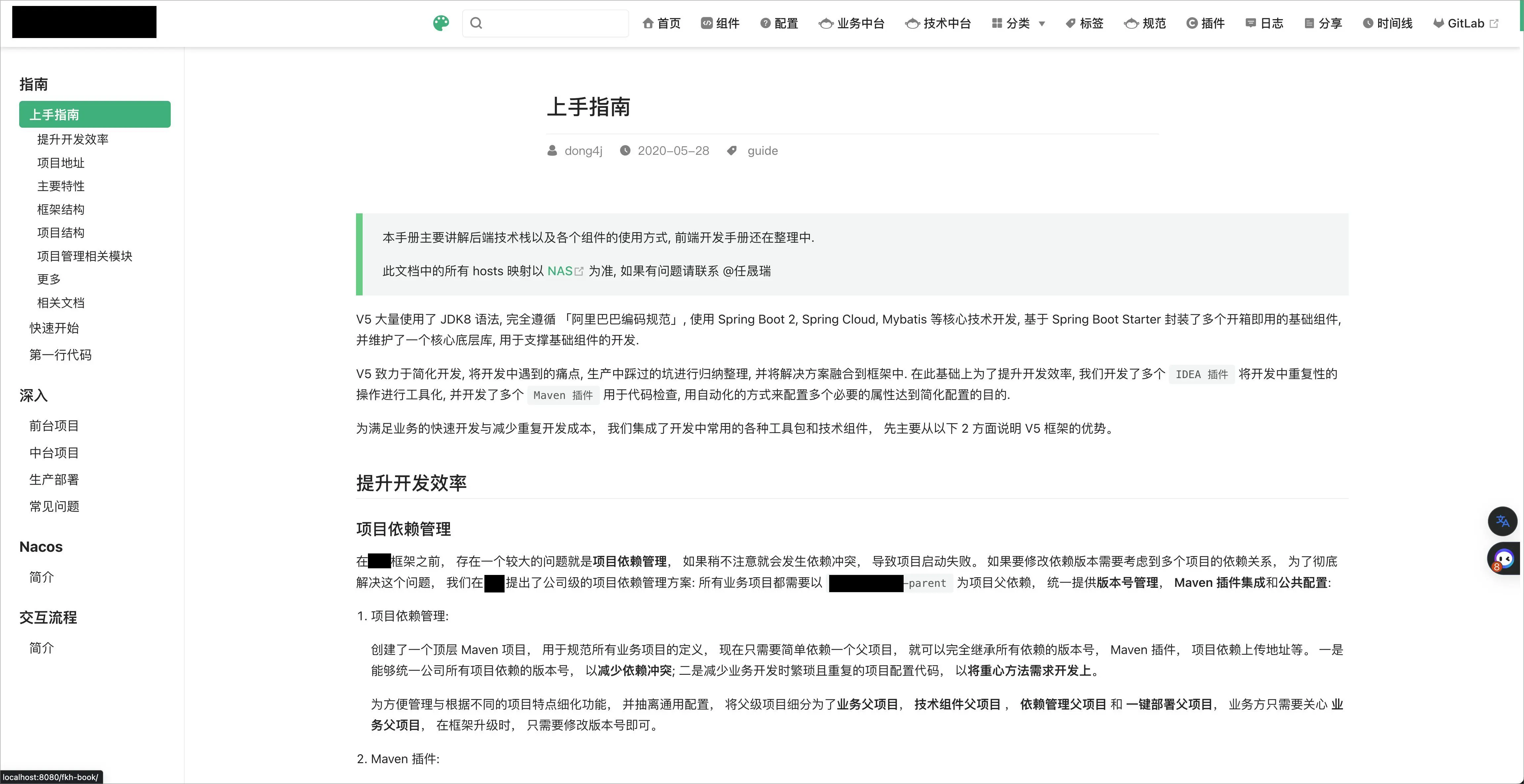Click the guide tag under the title
This screenshot has height=784, width=1524.
761,150
